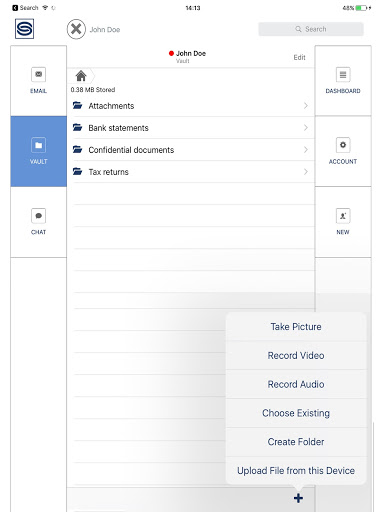Dismiss John Doe with X button

click(x=76, y=29)
